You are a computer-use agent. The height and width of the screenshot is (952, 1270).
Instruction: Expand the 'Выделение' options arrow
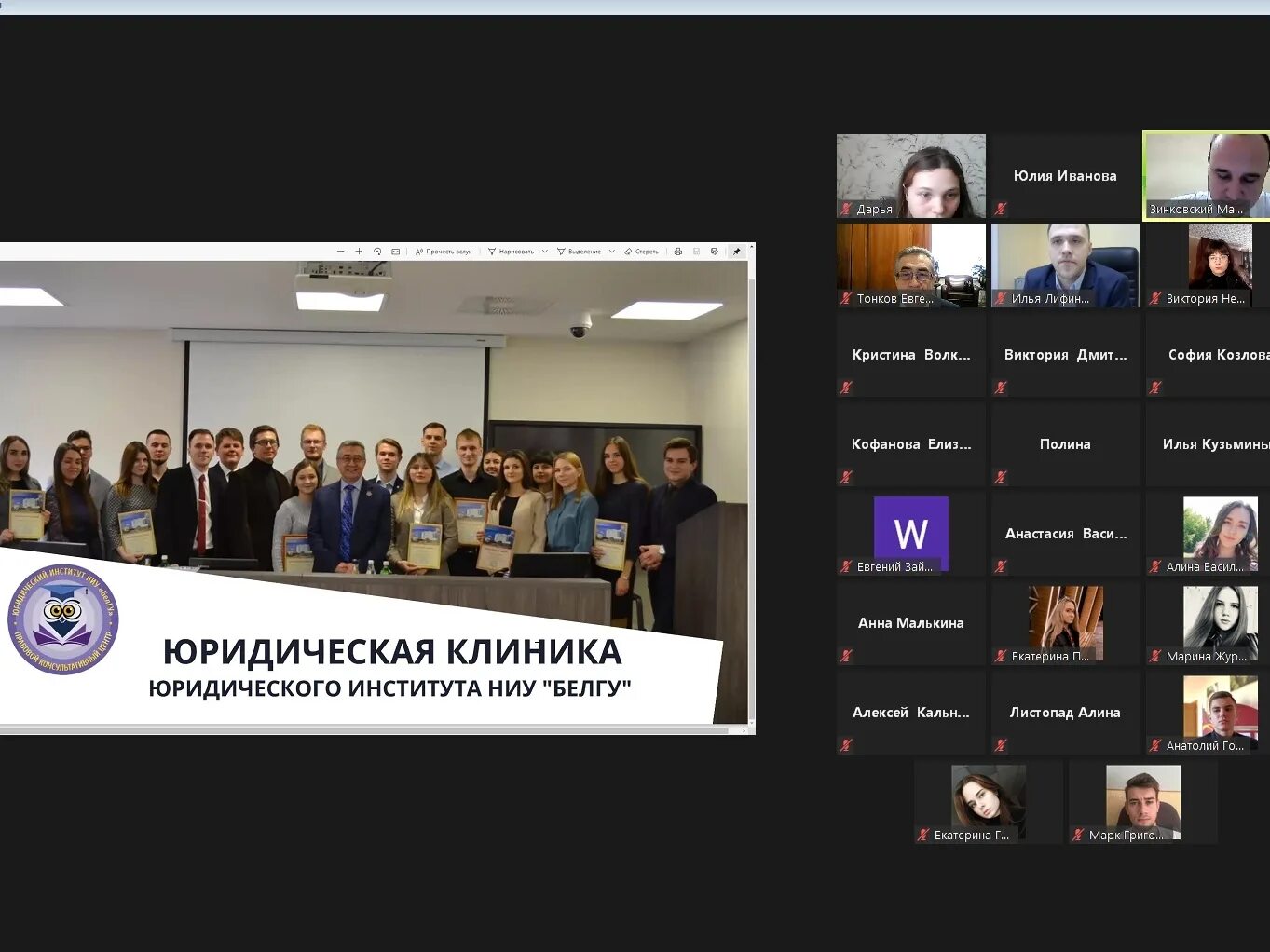(x=612, y=252)
